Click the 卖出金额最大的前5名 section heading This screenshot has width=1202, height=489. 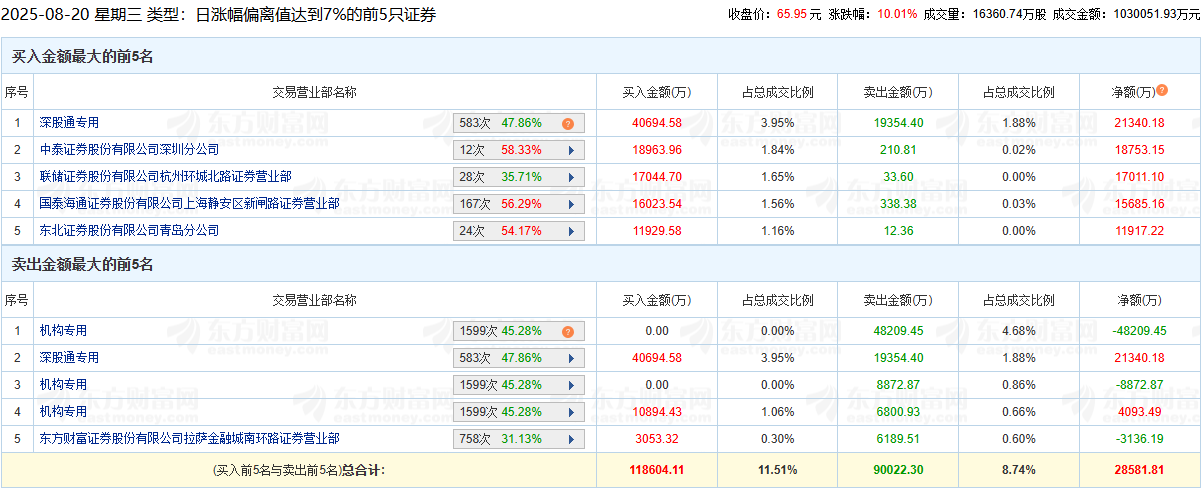point(82,265)
